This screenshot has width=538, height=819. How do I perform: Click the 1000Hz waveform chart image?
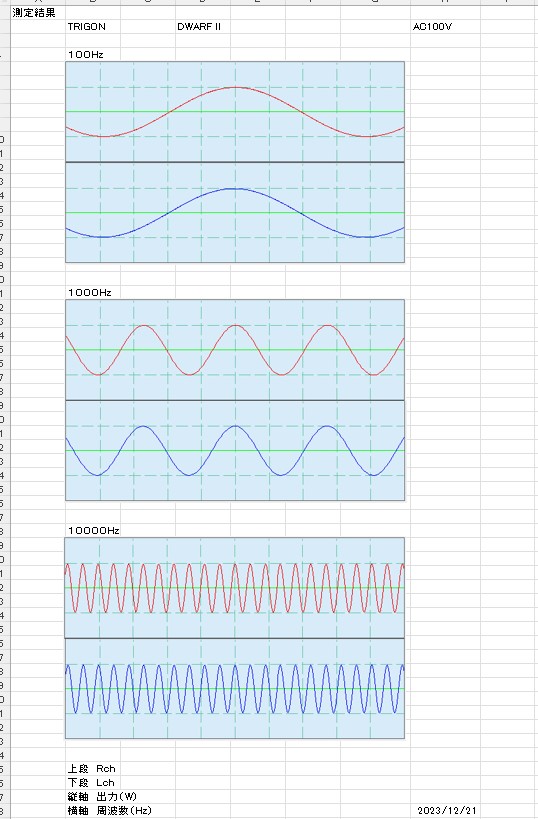point(235,400)
